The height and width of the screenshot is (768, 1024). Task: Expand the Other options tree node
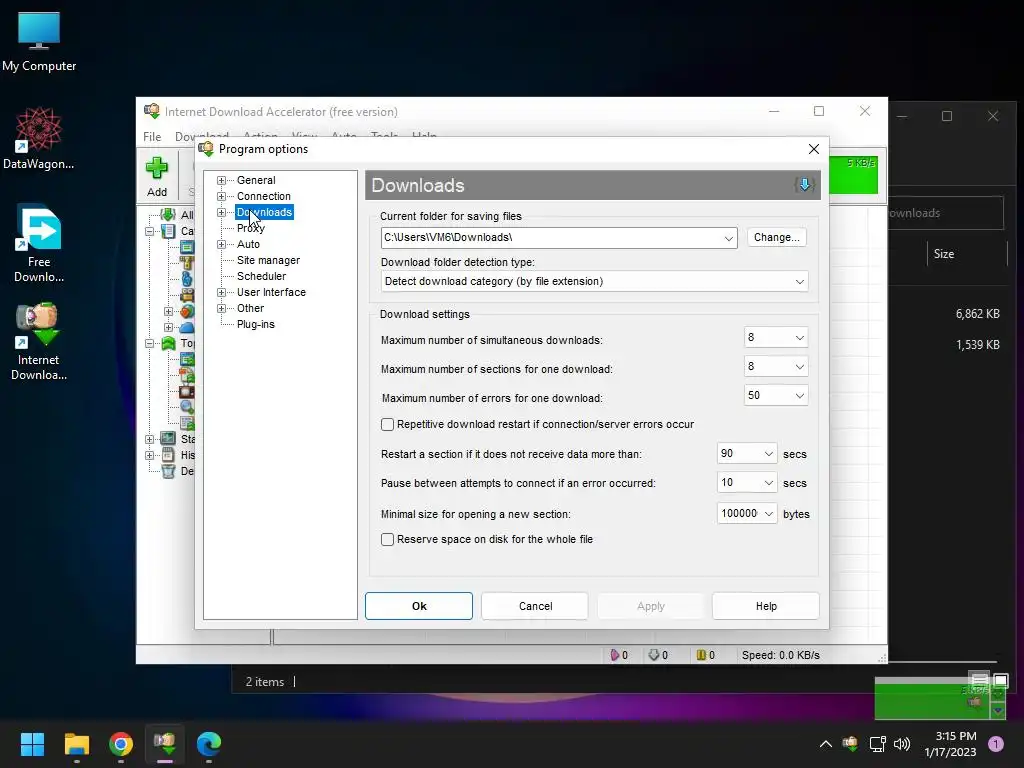pyautogui.click(x=221, y=308)
